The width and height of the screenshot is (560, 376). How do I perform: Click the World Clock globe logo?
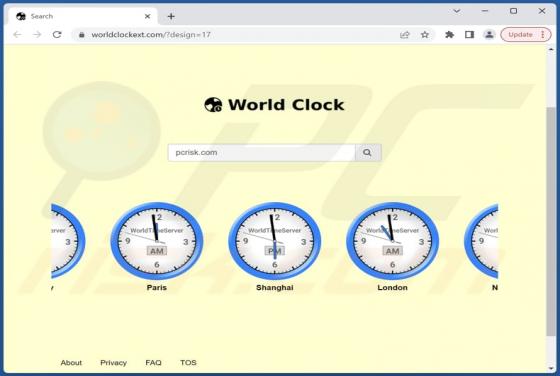click(213, 105)
